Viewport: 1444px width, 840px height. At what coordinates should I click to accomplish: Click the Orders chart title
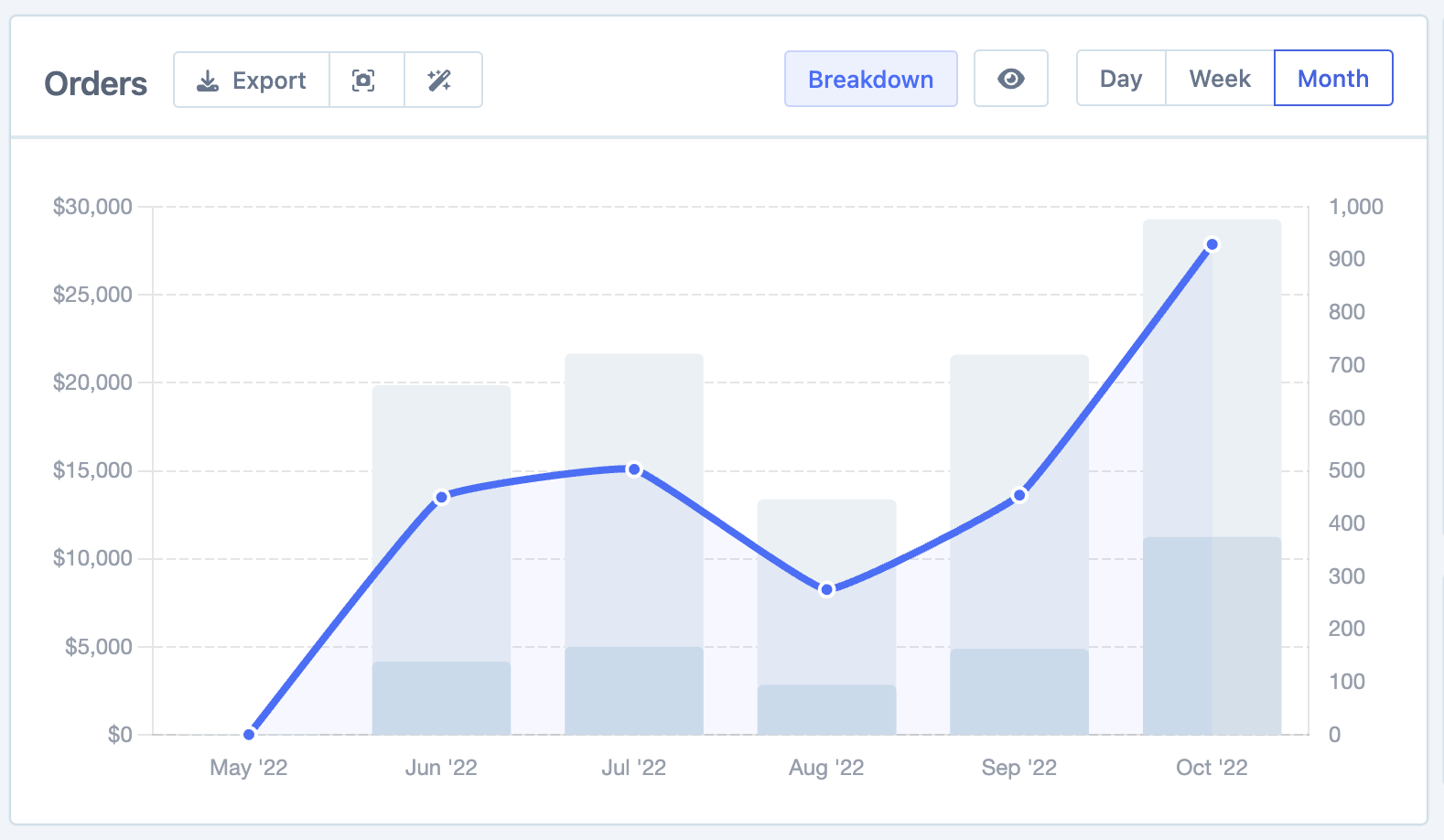pos(96,83)
